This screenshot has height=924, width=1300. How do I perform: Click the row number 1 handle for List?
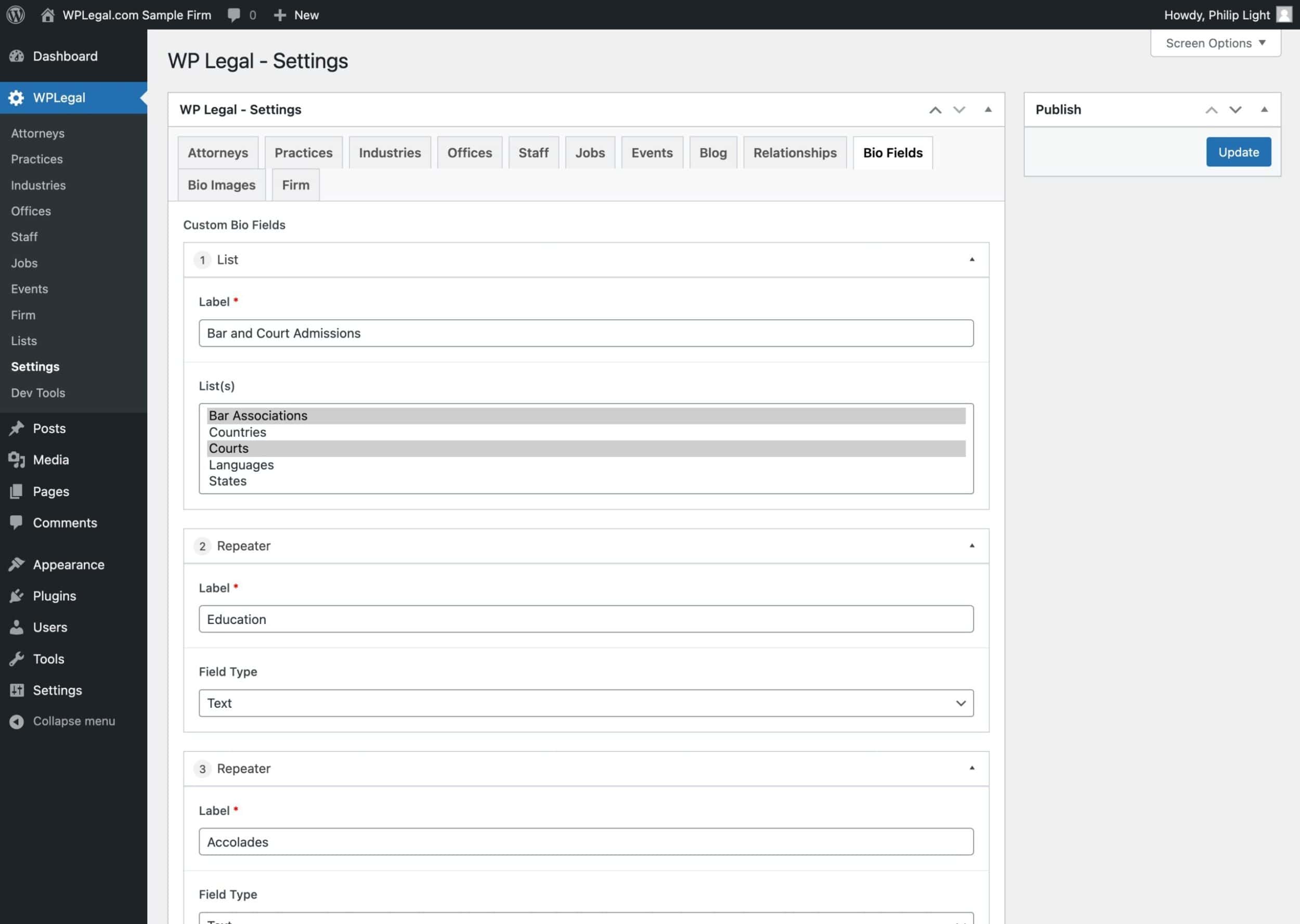coord(202,260)
